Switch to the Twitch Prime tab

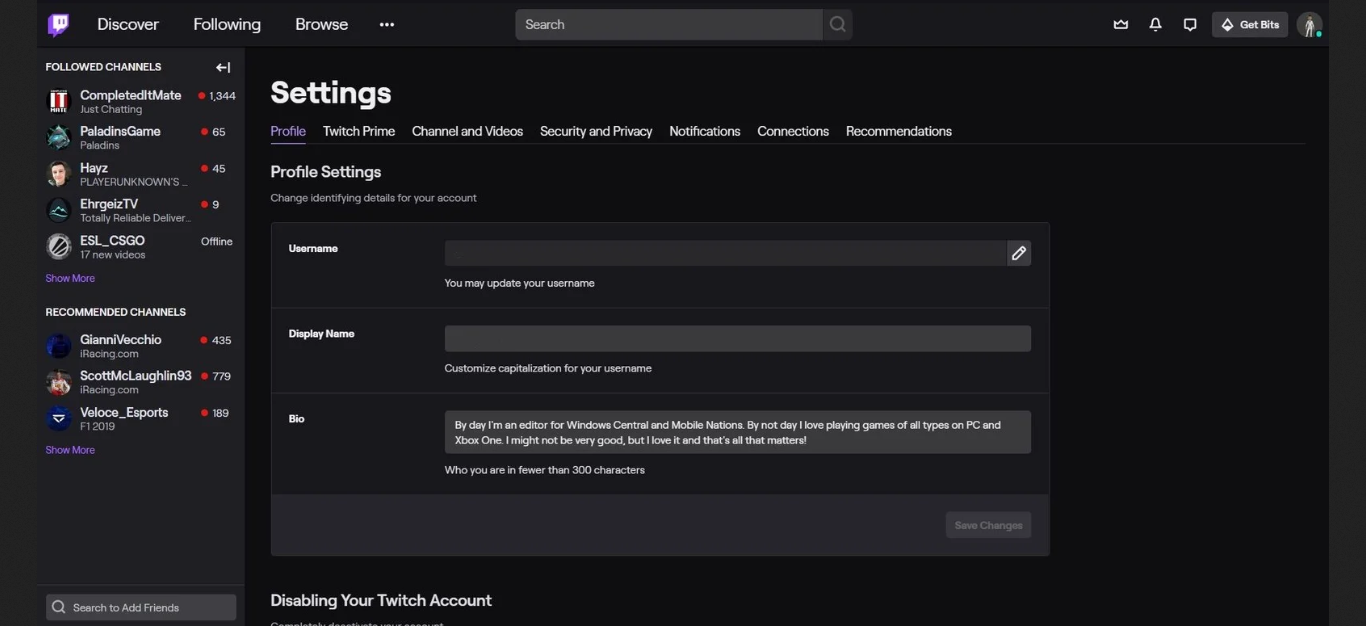[359, 131]
